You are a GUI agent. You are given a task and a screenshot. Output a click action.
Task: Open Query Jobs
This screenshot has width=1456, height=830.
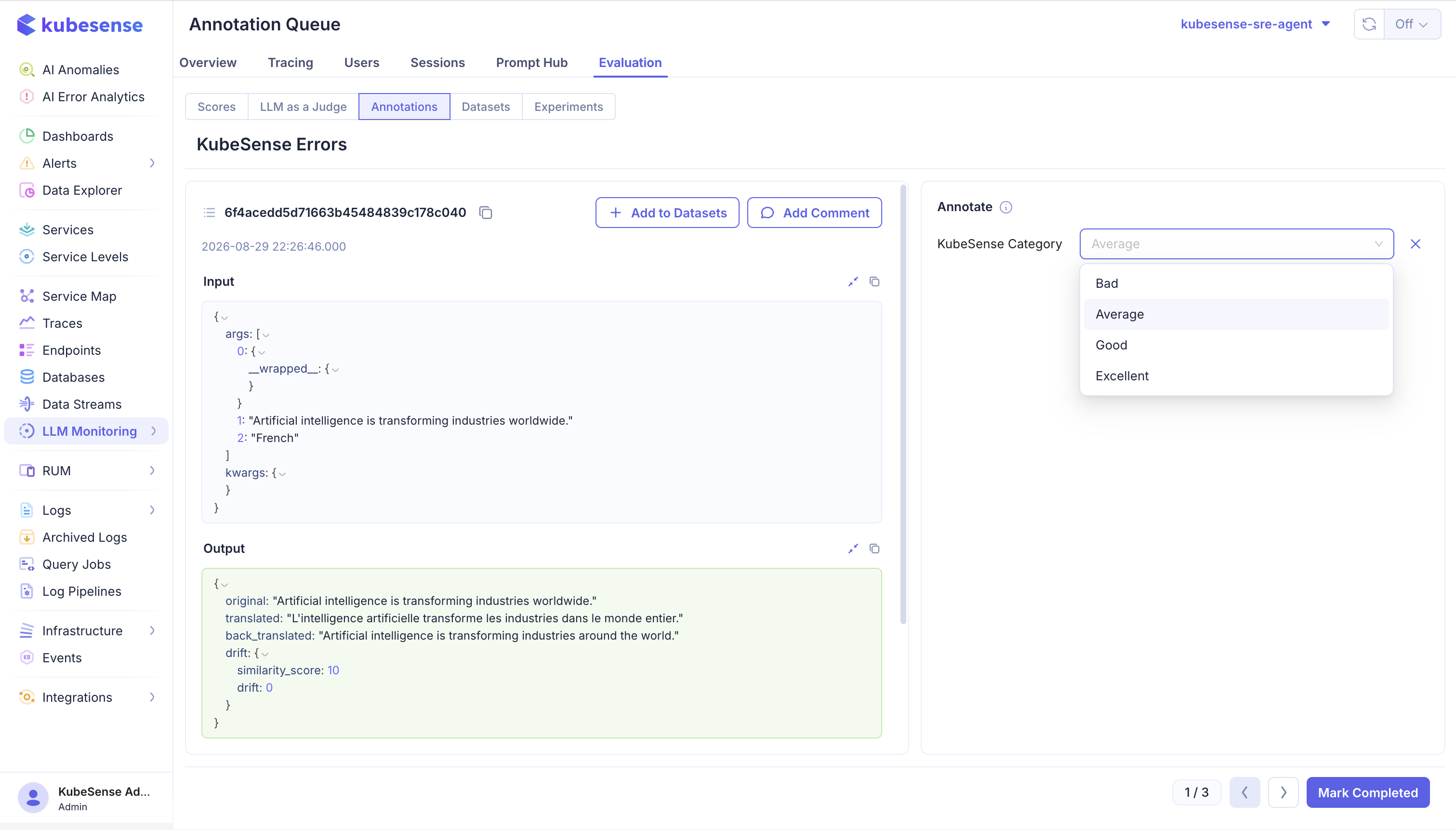tap(76, 564)
